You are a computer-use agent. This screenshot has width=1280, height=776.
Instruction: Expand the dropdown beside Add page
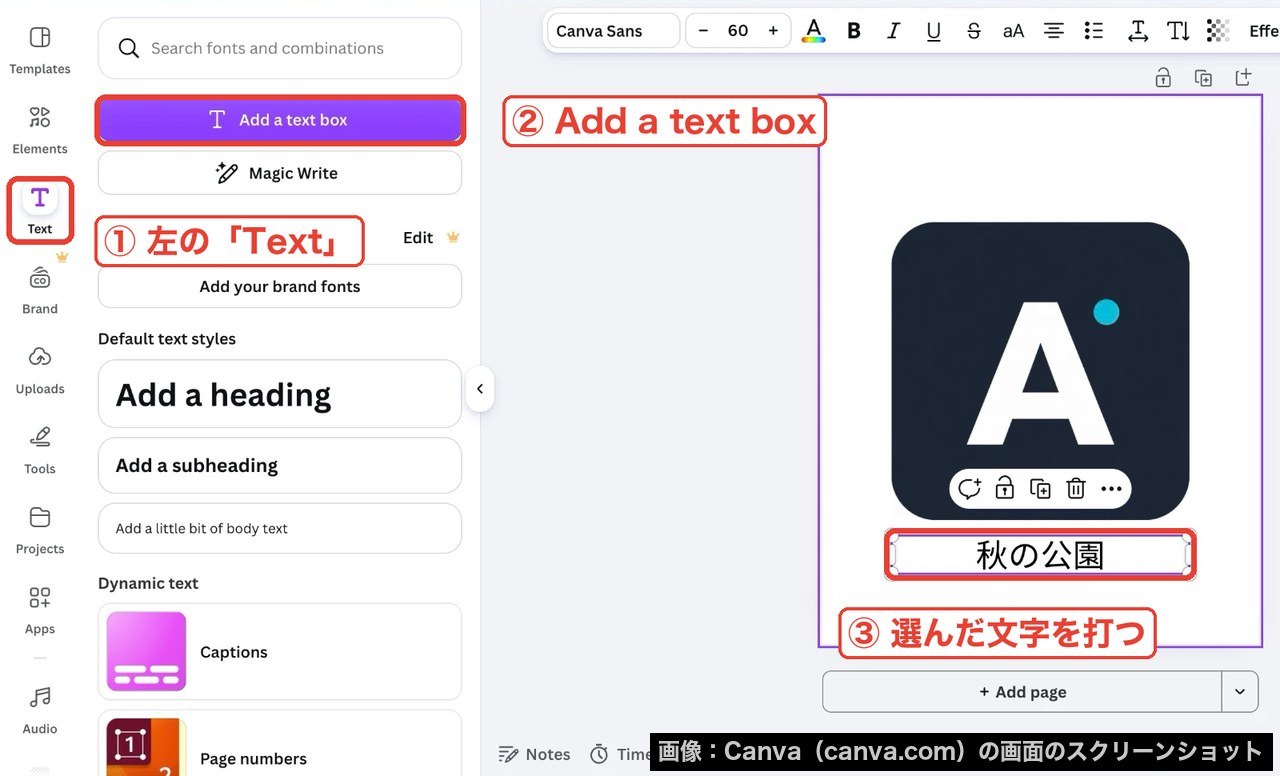pyautogui.click(x=1240, y=692)
